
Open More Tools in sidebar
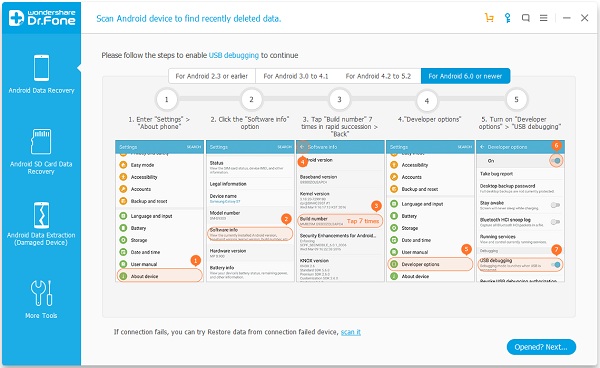tap(41, 299)
